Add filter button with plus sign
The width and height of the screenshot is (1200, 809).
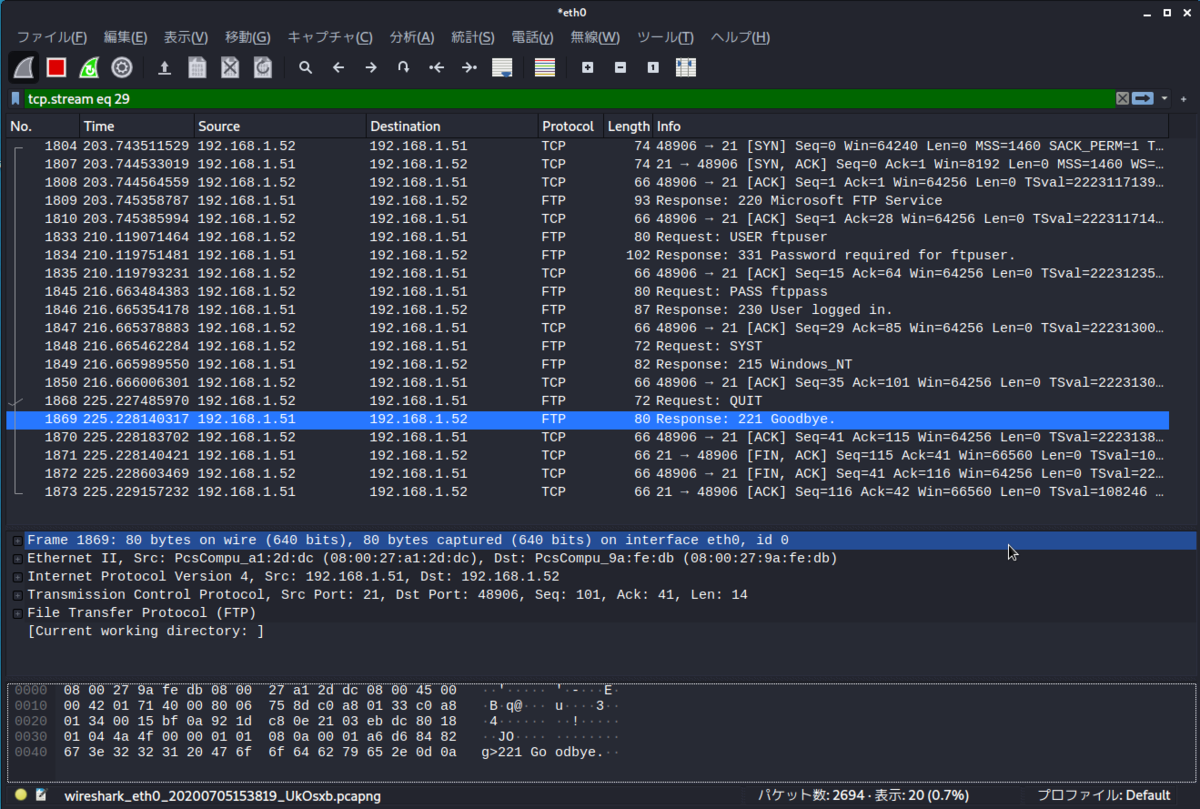(1184, 99)
